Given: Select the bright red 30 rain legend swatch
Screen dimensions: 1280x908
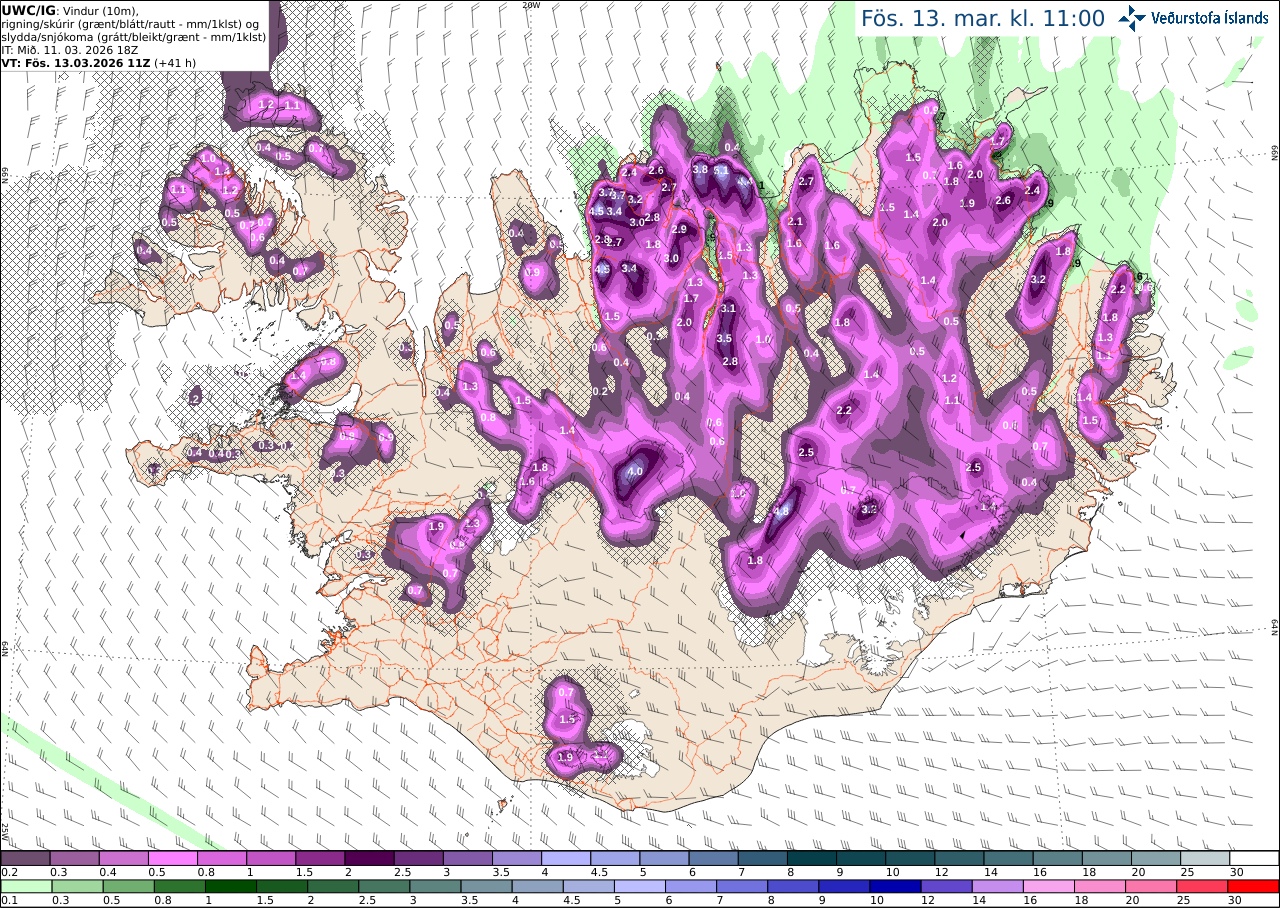Looking at the screenshot, I should click(1255, 886).
